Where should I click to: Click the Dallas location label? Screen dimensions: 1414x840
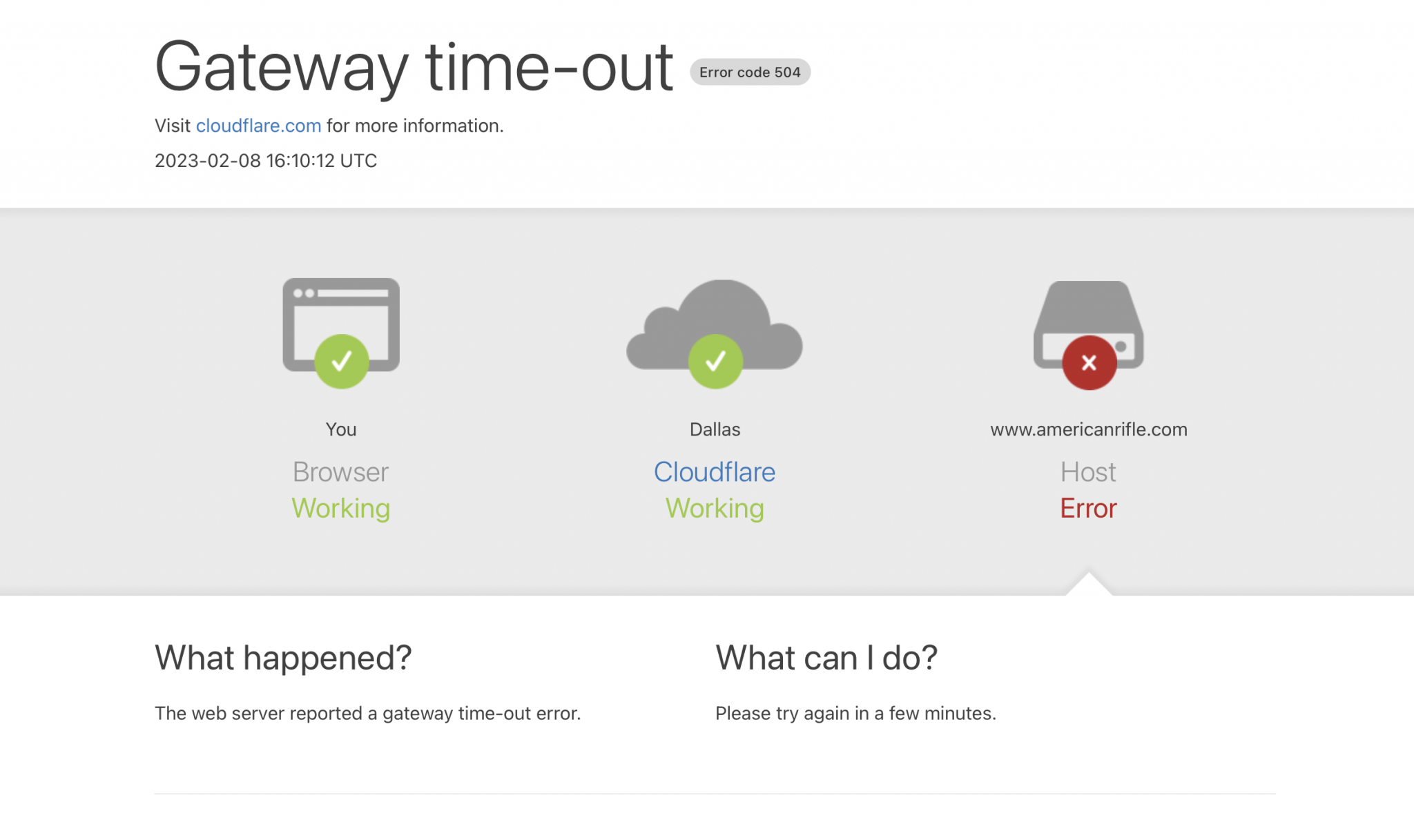click(x=715, y=429)
